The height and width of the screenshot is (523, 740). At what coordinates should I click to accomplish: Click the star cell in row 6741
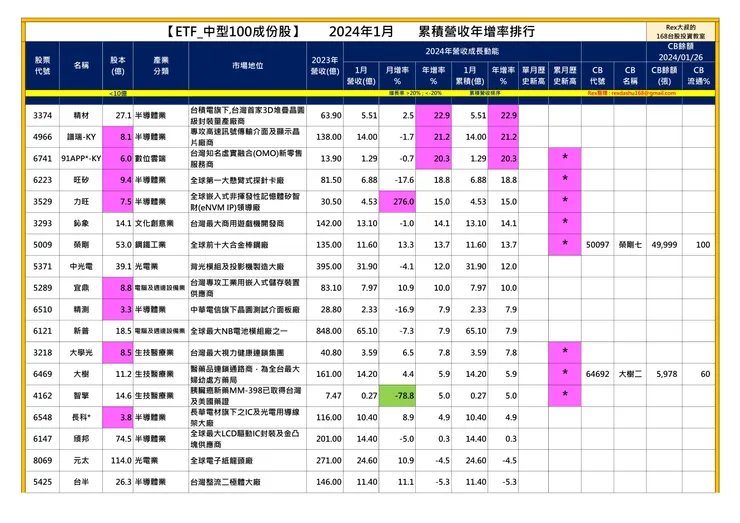[x=565, y=158]
